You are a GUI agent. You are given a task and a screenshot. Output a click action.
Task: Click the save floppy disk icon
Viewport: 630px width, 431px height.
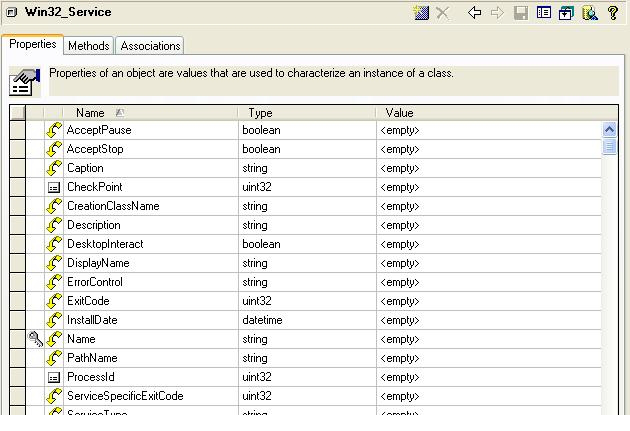coord(521,13)
